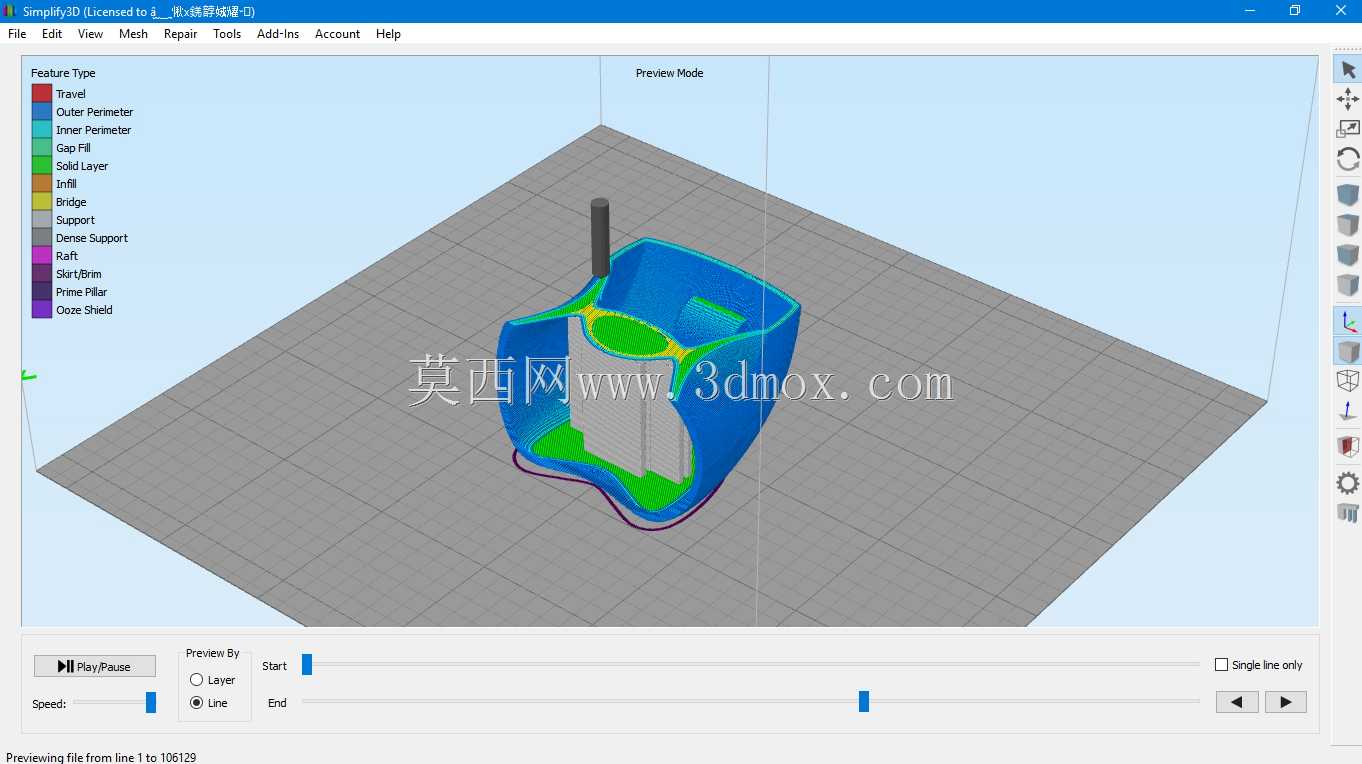Select the rotate model tool
Viewport: 1362px width, 764px height.
click(1348, 159)
